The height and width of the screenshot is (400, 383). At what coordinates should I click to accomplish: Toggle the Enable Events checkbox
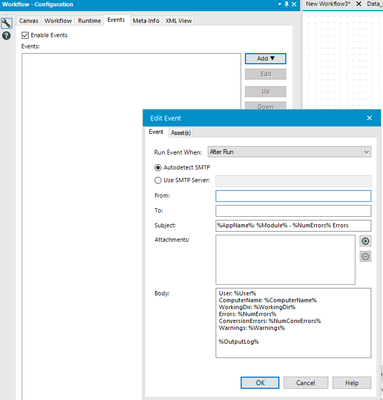pos(25,35)
